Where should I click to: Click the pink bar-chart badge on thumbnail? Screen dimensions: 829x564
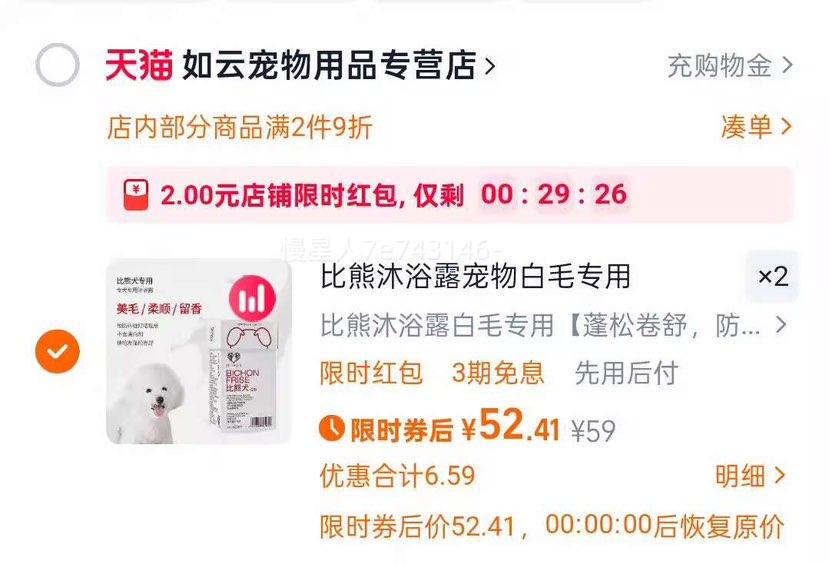252,300
